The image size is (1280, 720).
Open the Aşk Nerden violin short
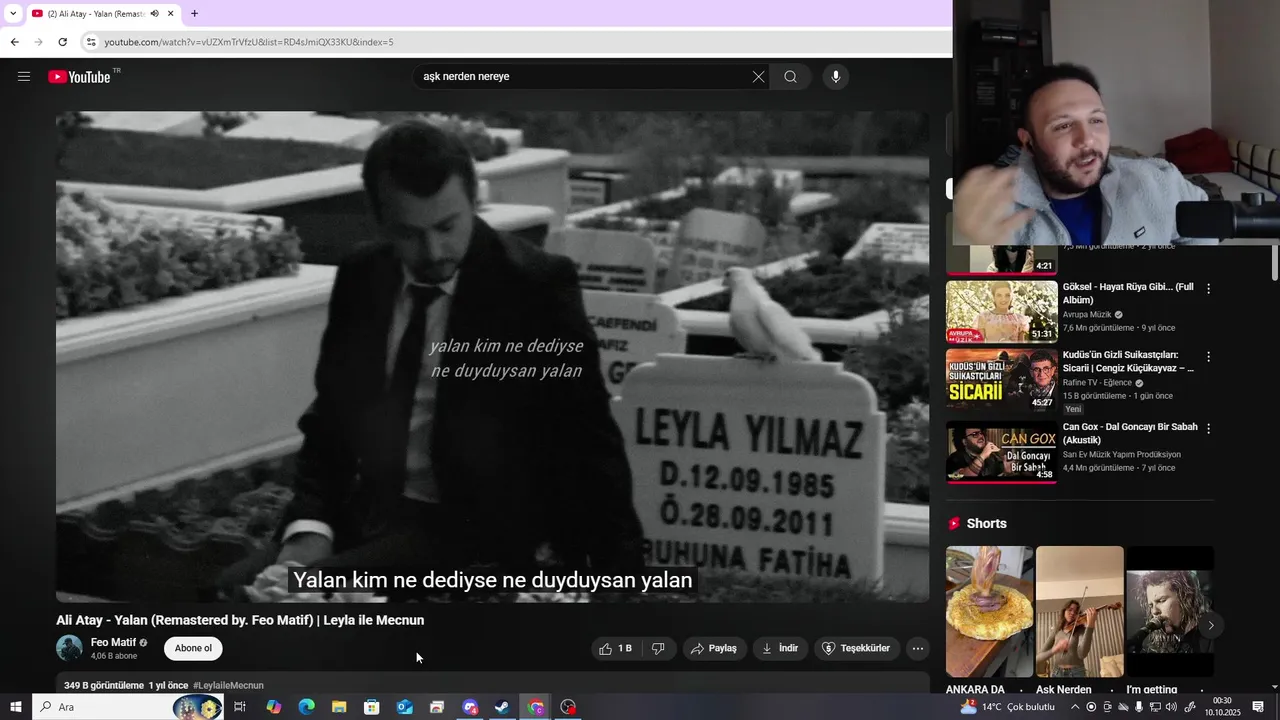1079,611
